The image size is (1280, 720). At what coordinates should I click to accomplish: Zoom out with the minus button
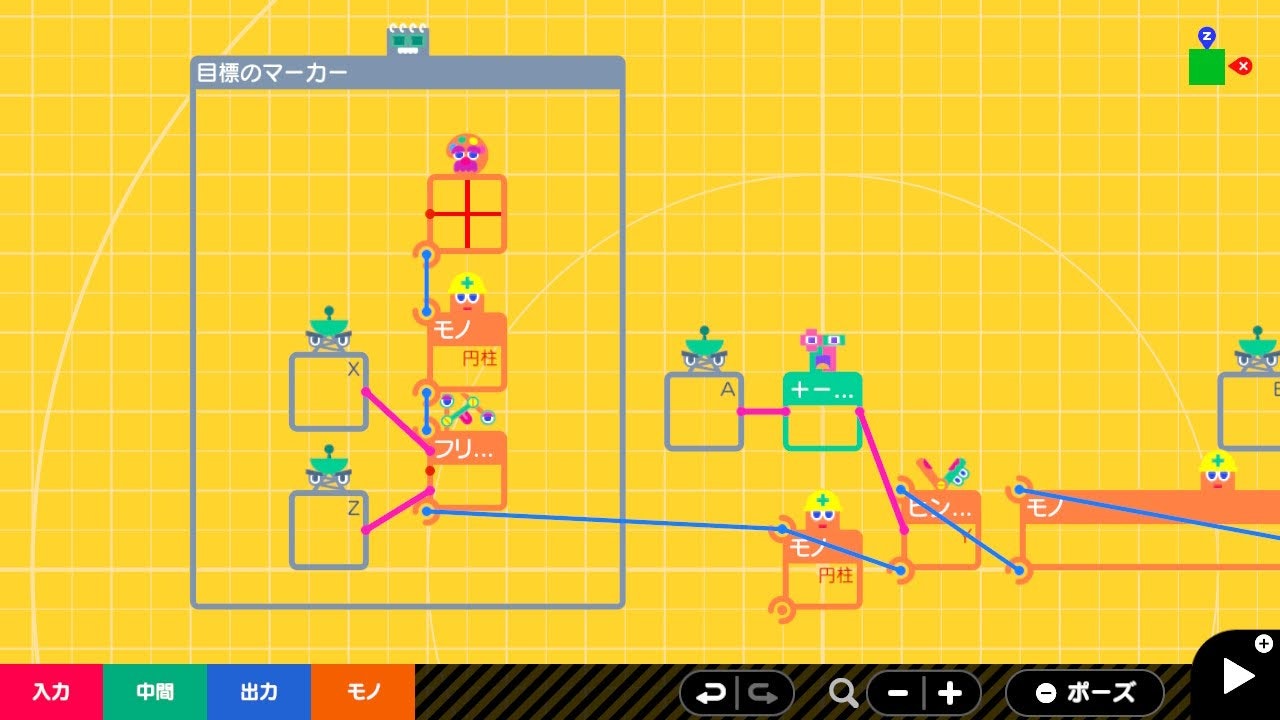pos(897,693)
